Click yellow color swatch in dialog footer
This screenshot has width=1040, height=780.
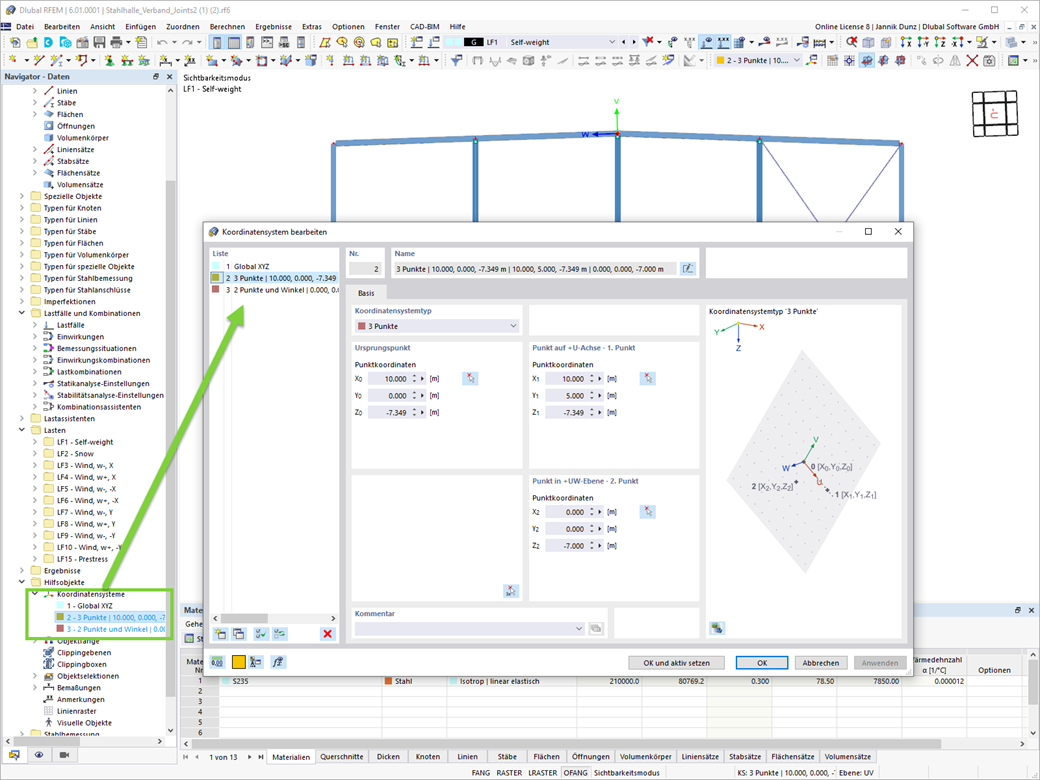coord(238,662)
